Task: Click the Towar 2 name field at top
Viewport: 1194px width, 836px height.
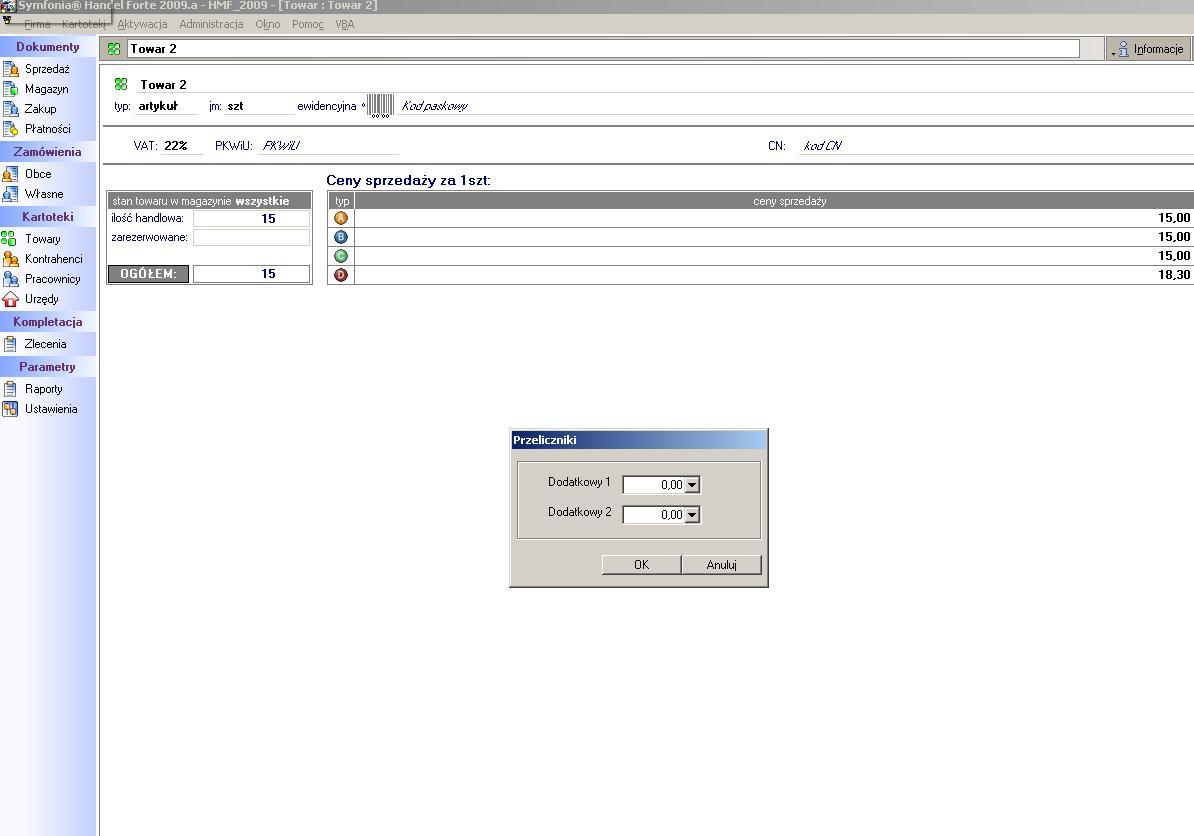Action: (603, 49)
